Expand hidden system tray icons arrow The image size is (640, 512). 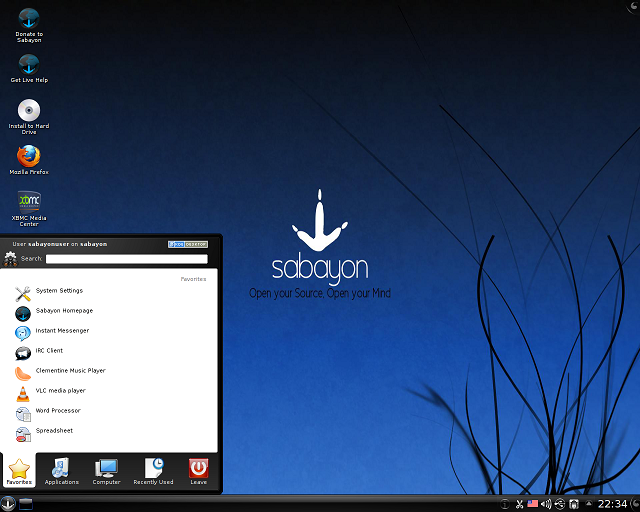[x=589, y=504]
